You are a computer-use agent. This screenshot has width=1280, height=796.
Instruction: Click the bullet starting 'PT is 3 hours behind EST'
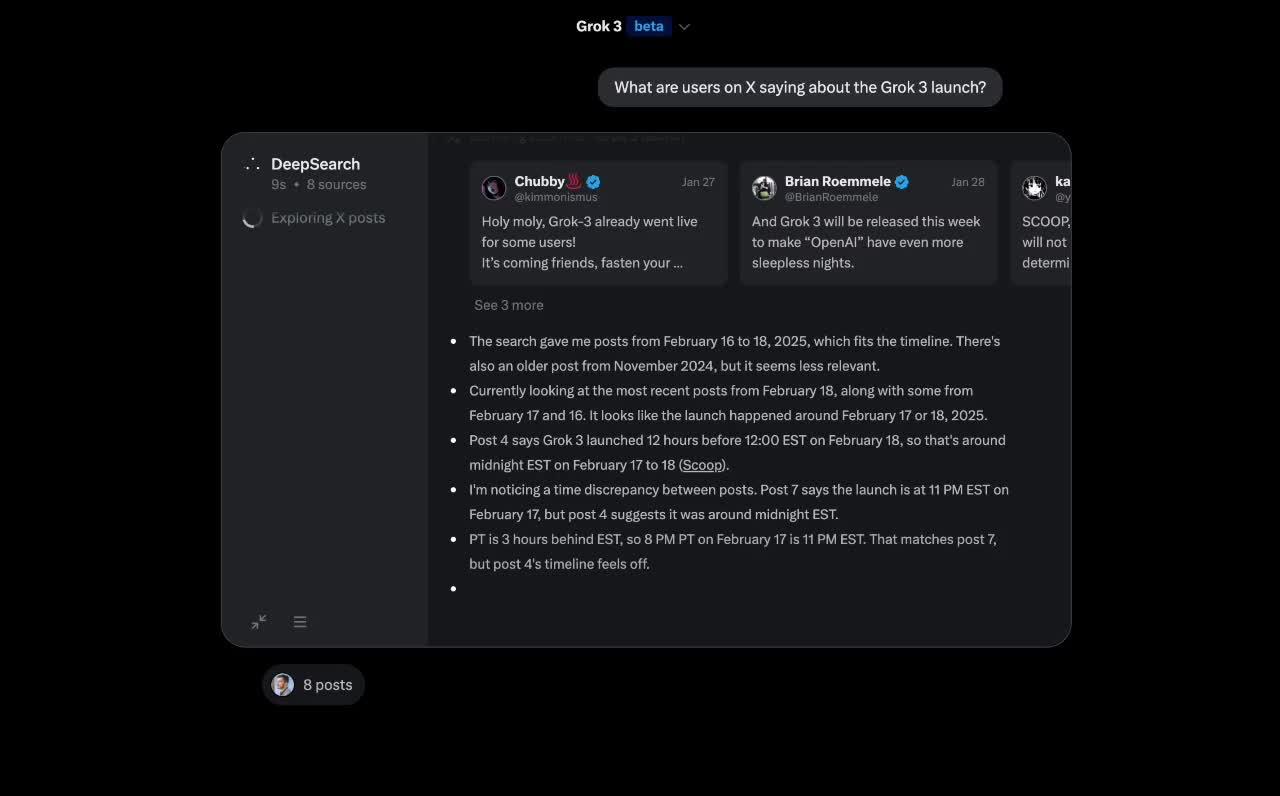(x=733, y=551)
